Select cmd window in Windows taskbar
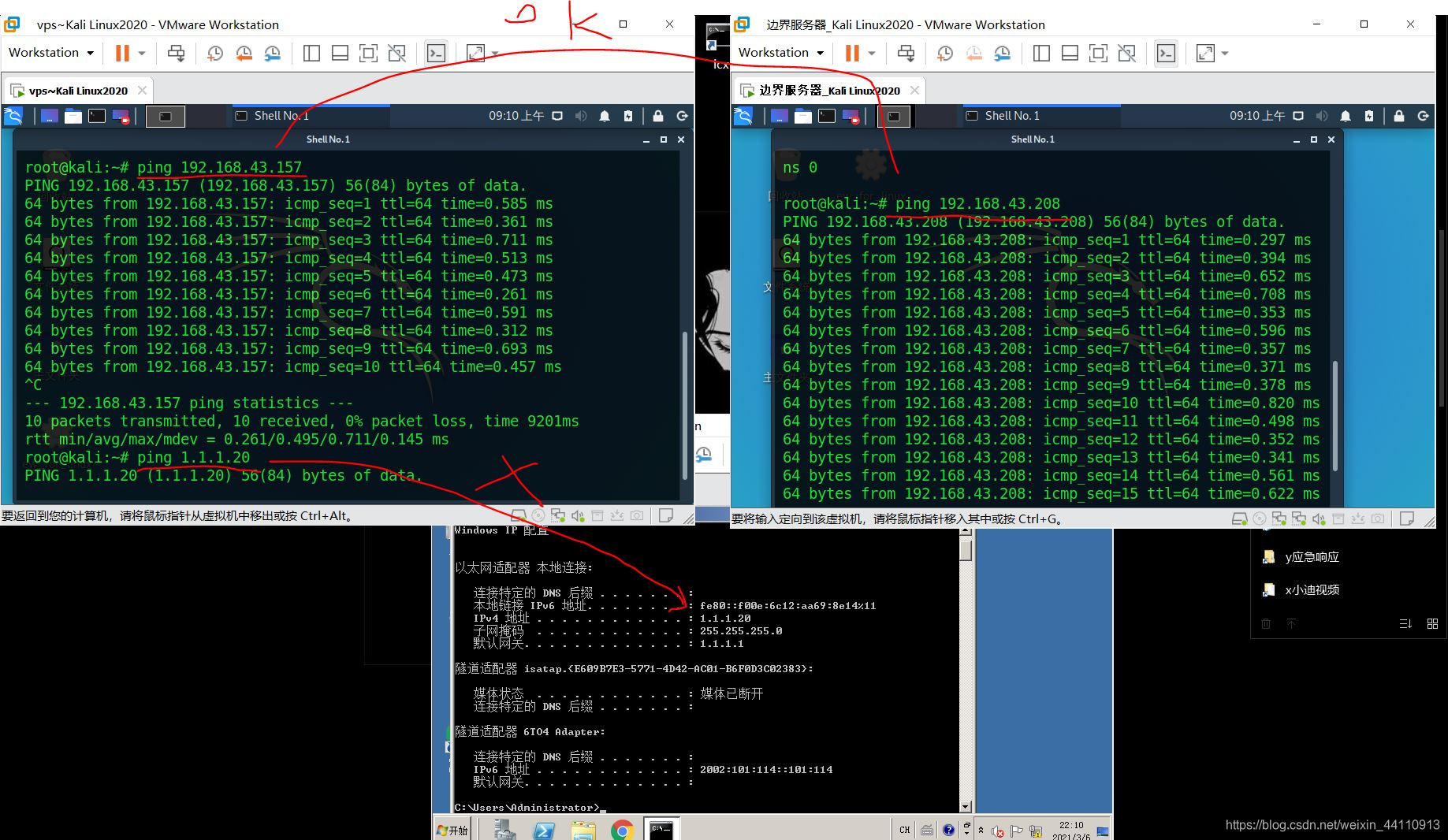 [661, 829]
